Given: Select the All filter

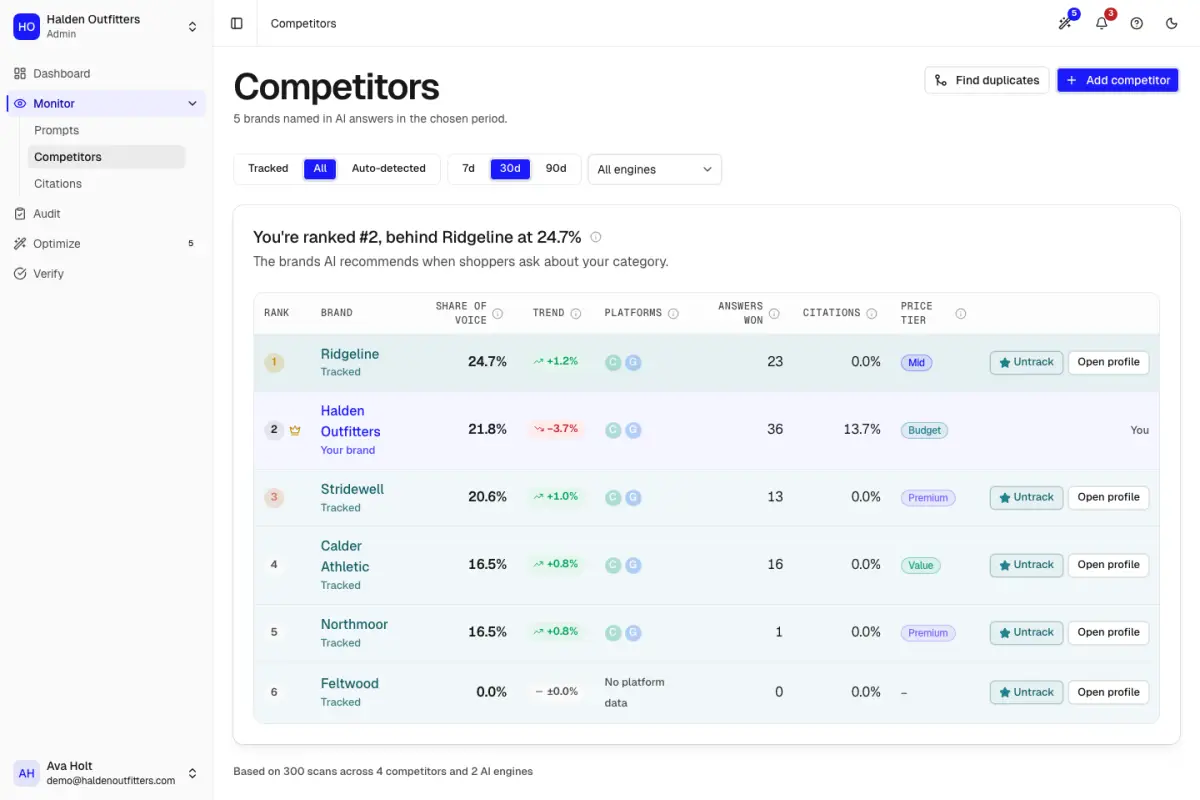Looking at the screenshot, I should pos(320,168).
